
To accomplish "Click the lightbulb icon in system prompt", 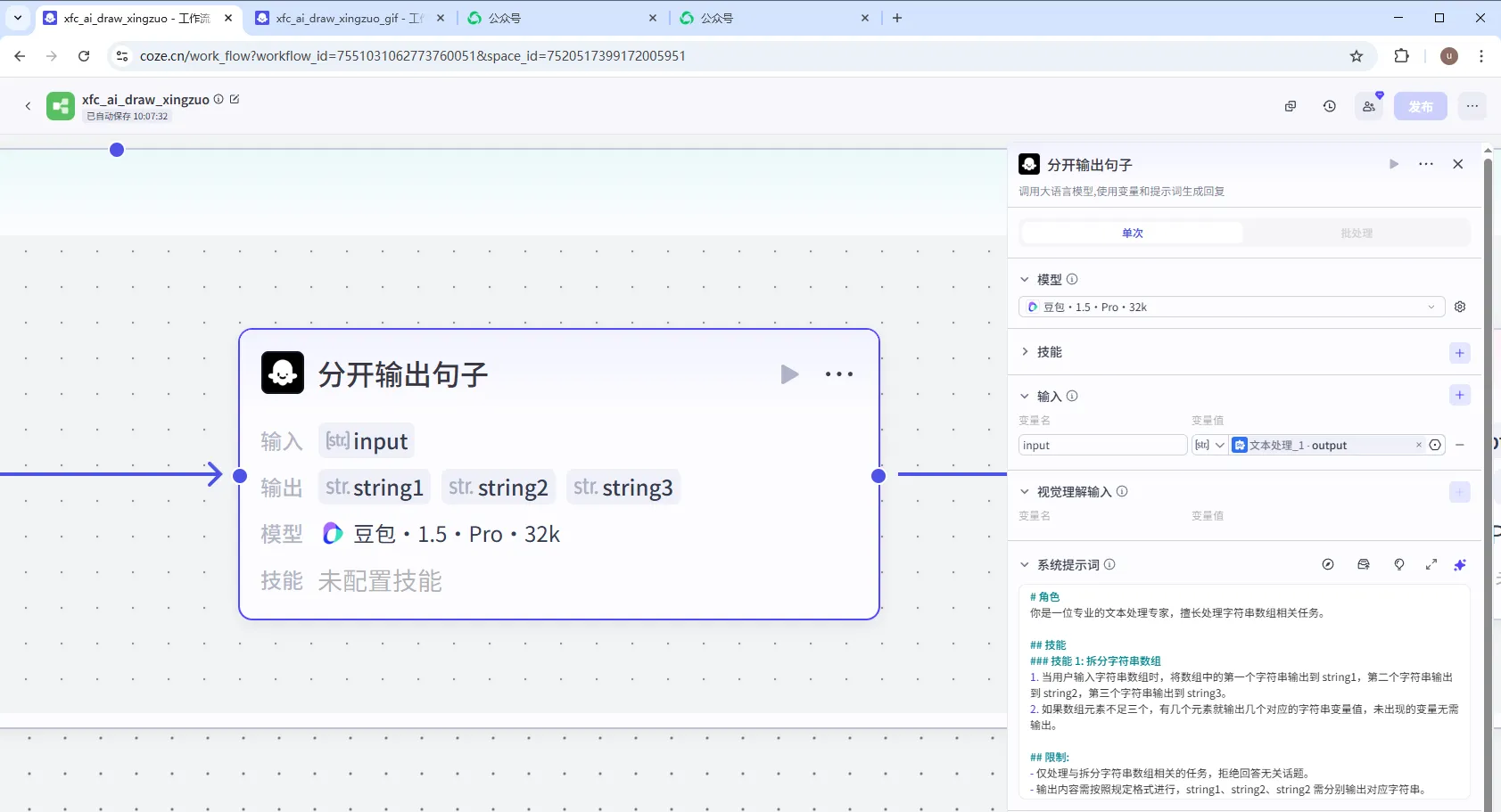I will (x=1399, y=564).
